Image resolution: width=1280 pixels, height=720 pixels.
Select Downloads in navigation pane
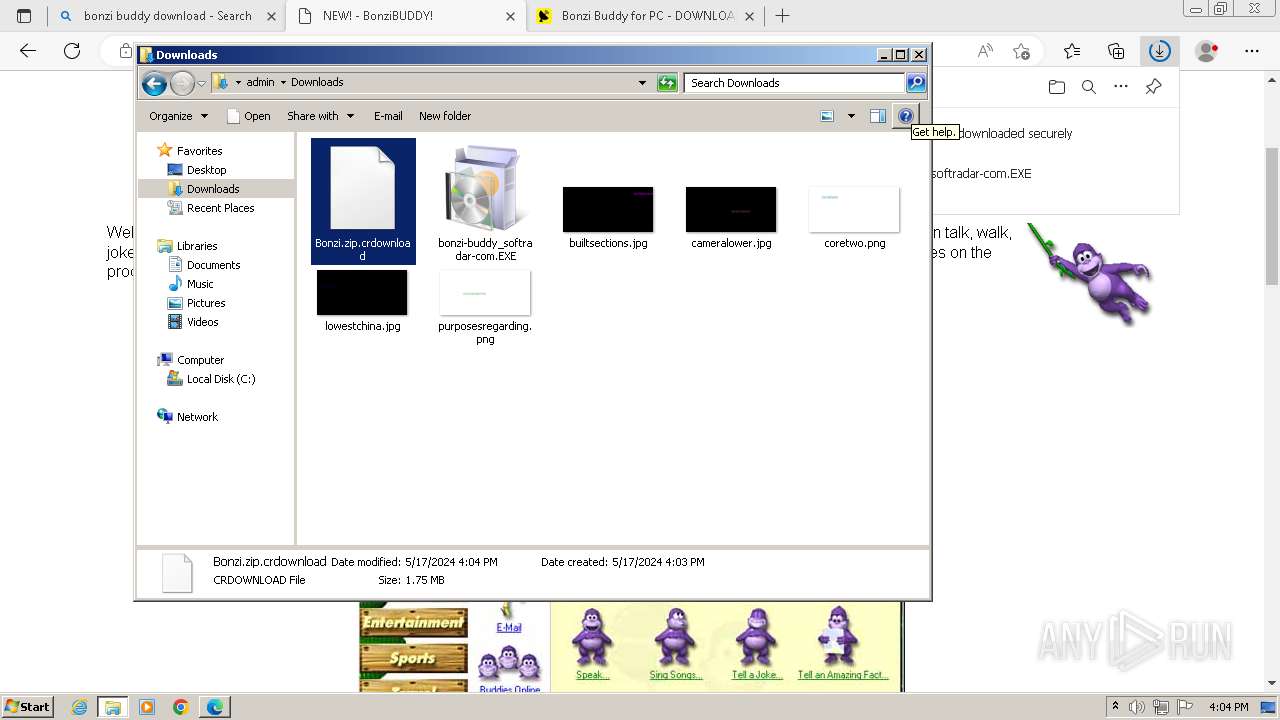point(213,189)
